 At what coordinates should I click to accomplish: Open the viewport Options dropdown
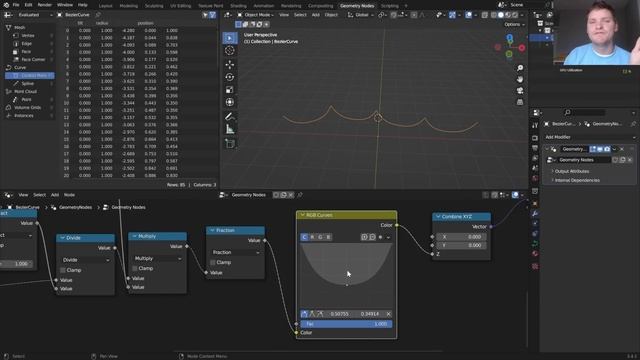click(514, 24)
